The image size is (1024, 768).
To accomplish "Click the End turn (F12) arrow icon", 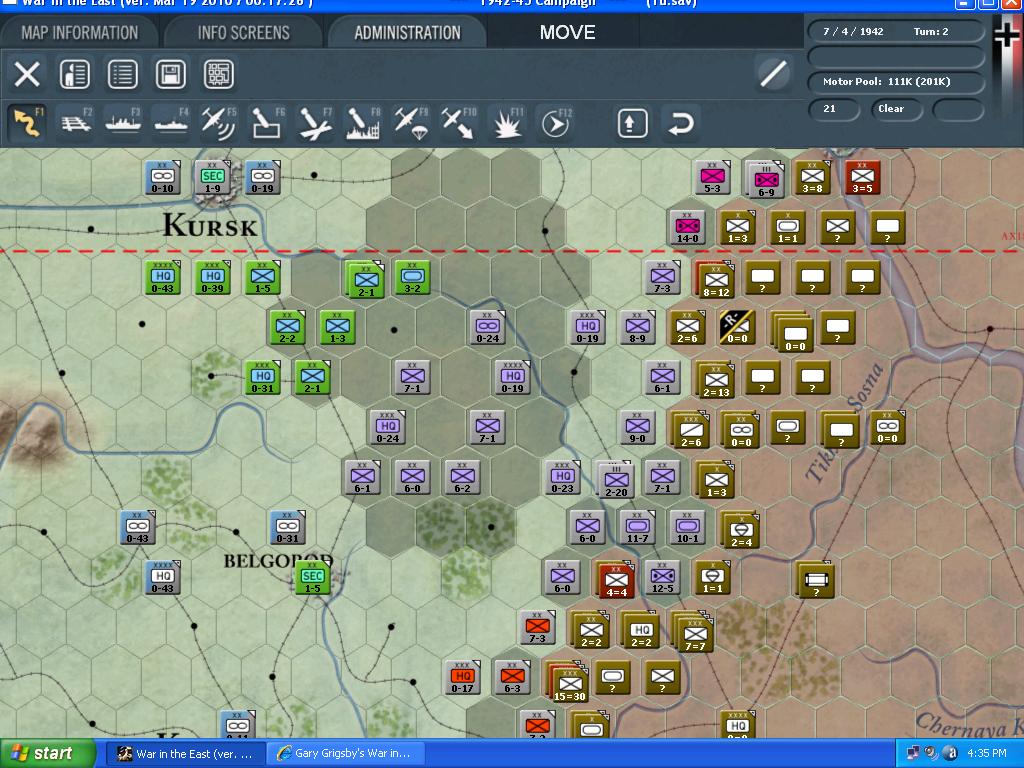I will (555, 122).
